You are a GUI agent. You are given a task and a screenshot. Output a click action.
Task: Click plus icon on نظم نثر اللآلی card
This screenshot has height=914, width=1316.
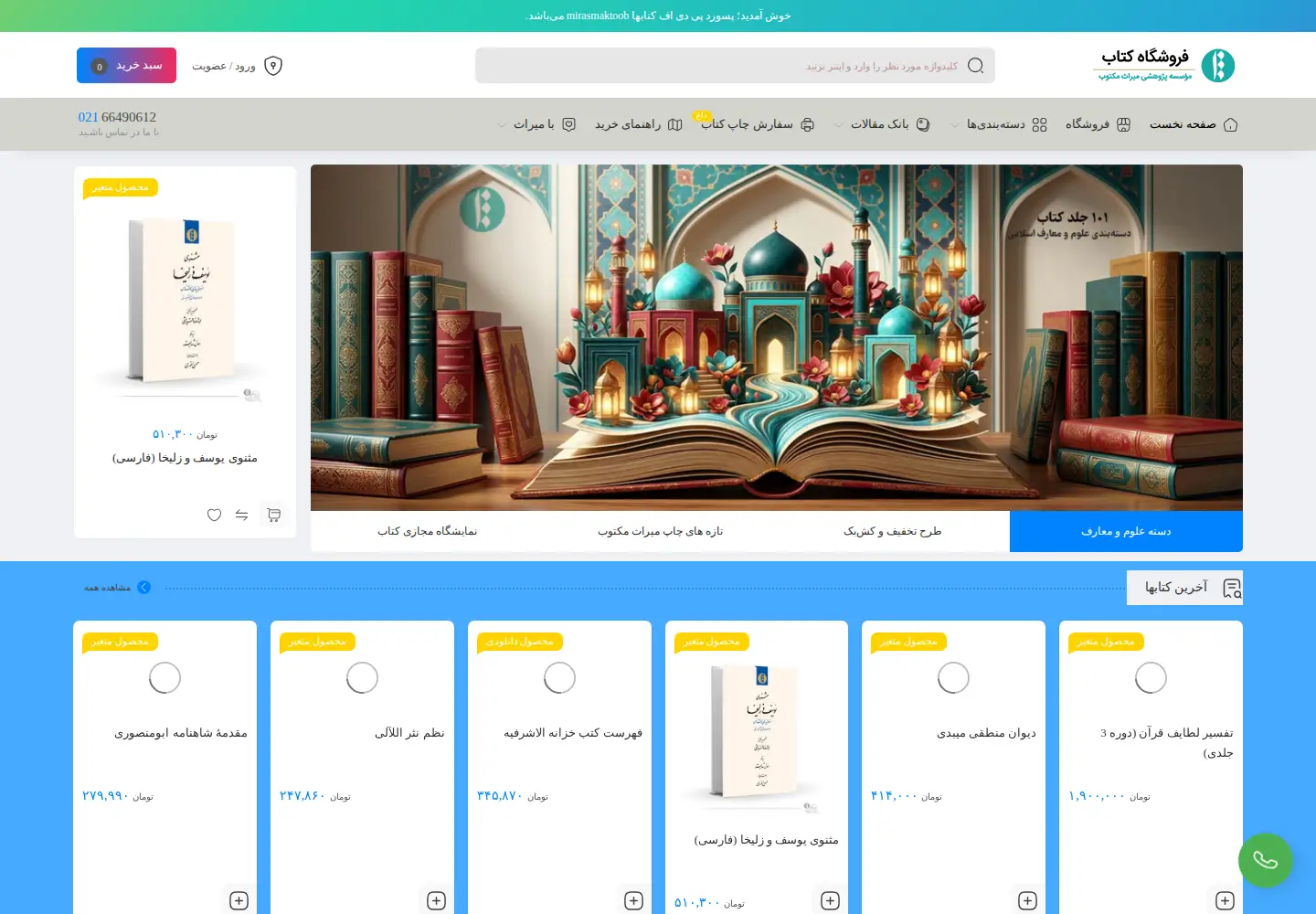436,900
